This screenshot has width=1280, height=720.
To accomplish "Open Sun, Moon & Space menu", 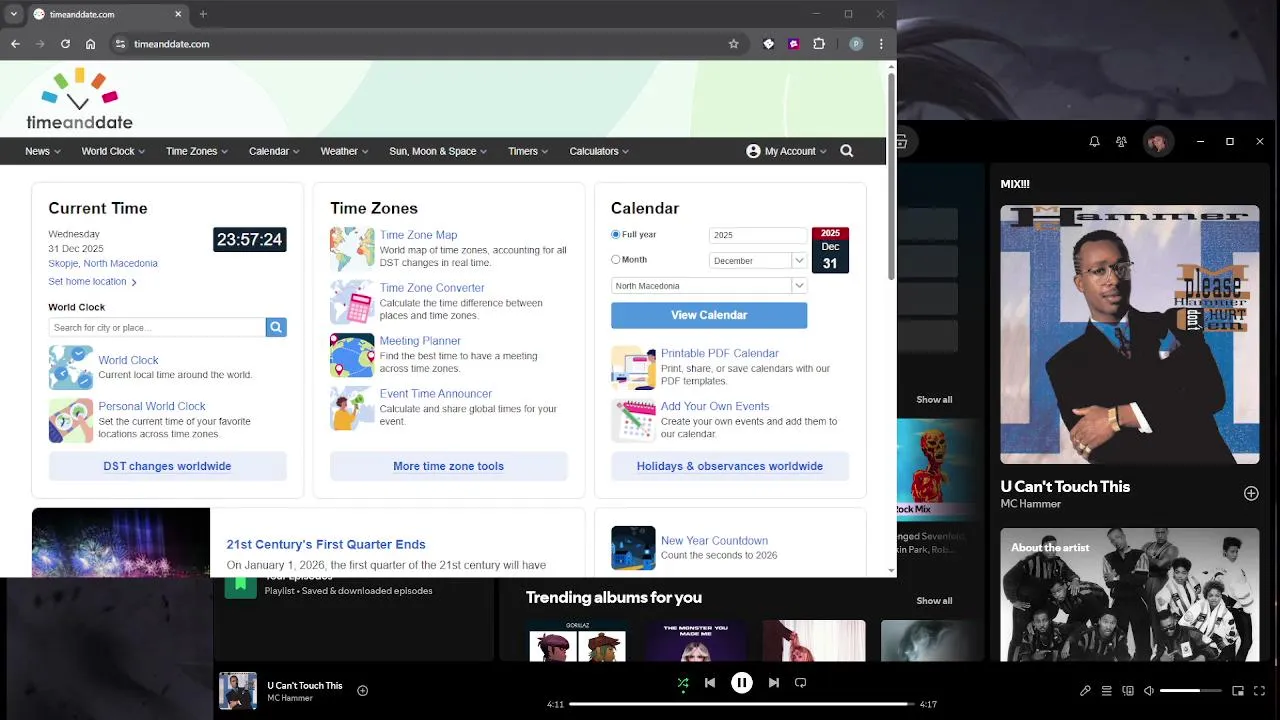I will click(438, 151).
